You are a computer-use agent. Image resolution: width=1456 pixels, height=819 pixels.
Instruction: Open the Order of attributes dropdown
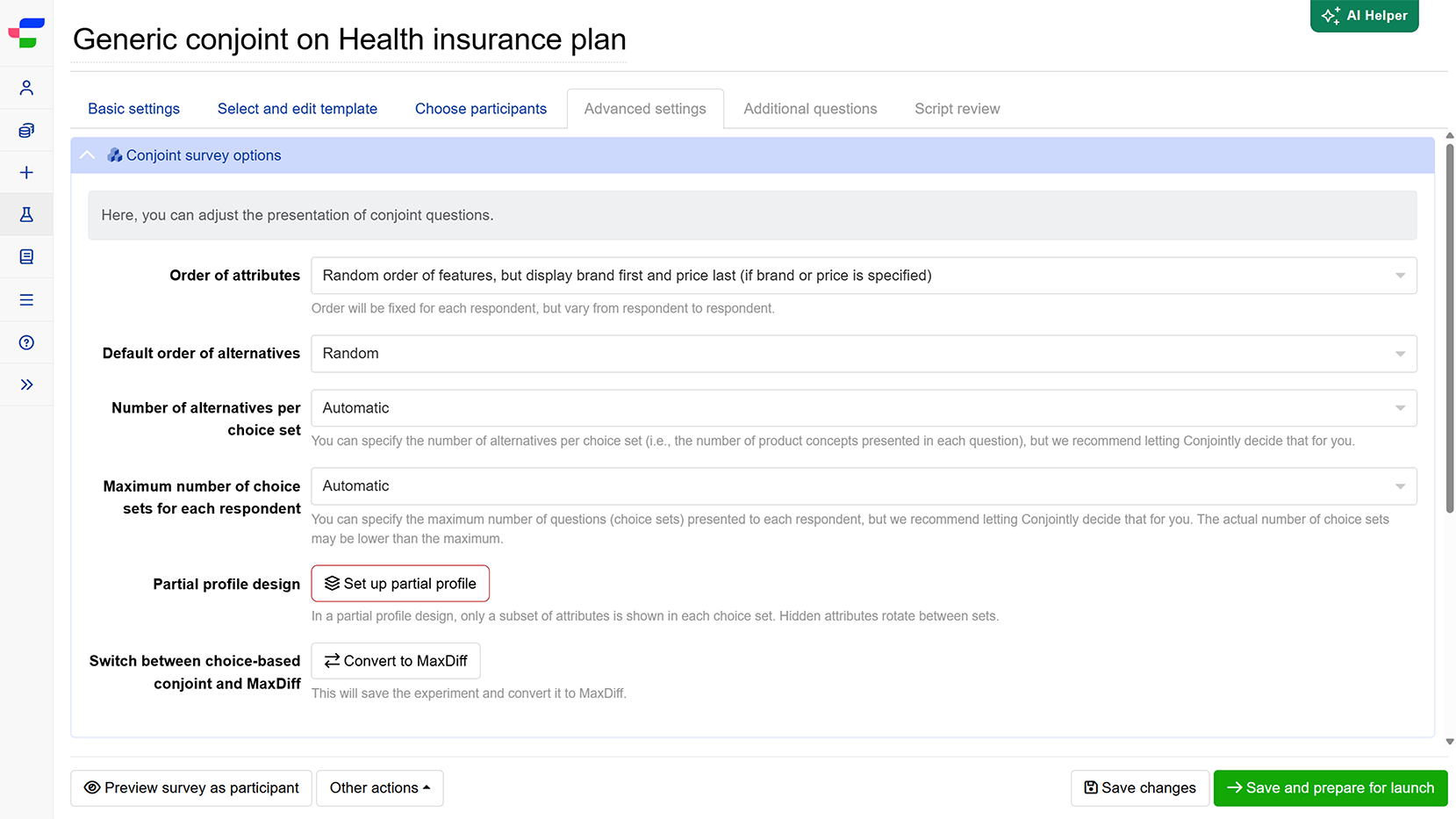coord(864,276)
